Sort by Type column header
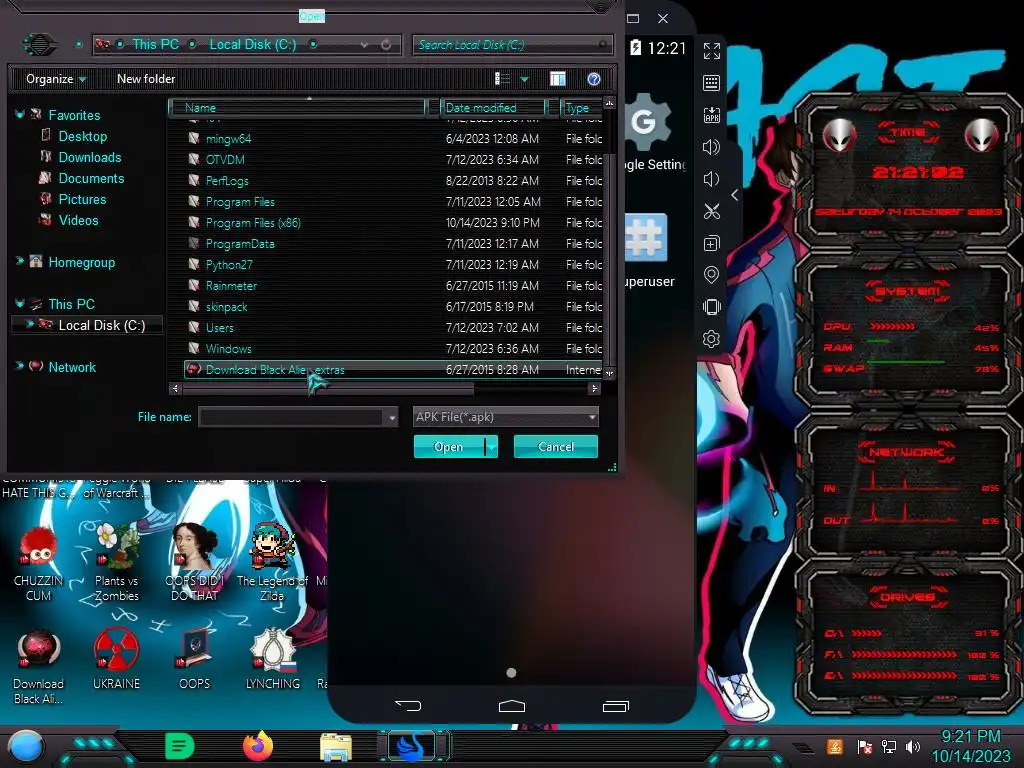 click(x=581, y=108)
